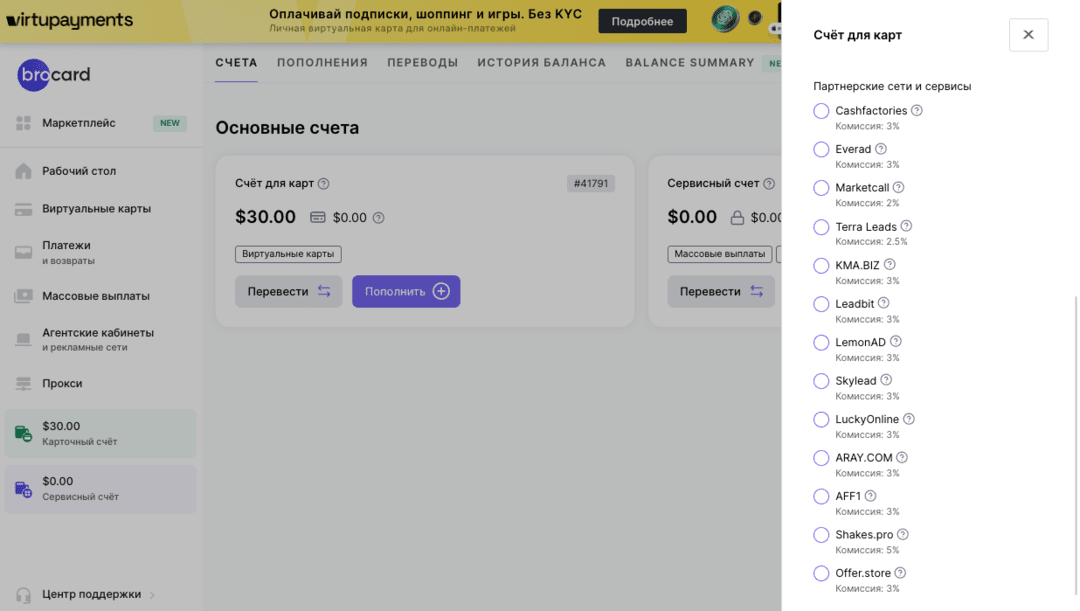
Task: Select the Skylead radio button
Action: pyautogui.click(x=821, y=381)
